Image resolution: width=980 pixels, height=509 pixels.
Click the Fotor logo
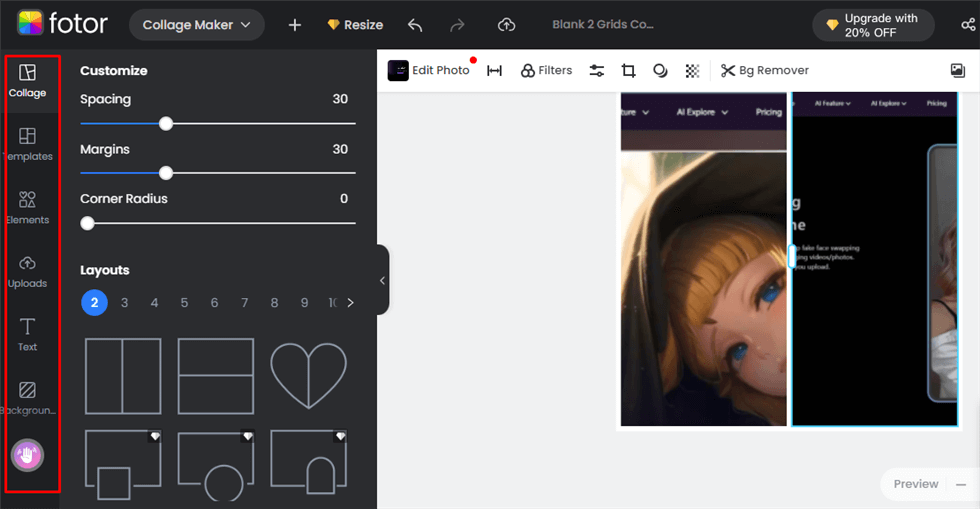(x=62, y=24)
